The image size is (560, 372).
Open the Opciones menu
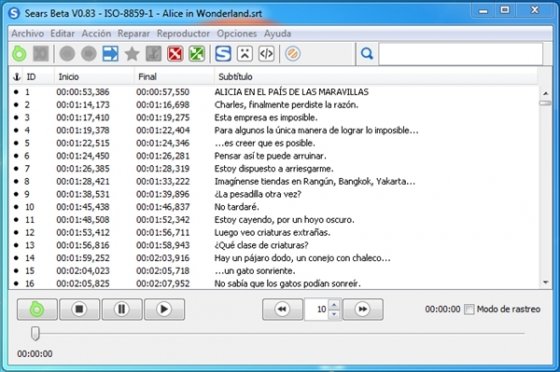click(x=237, y=34)
